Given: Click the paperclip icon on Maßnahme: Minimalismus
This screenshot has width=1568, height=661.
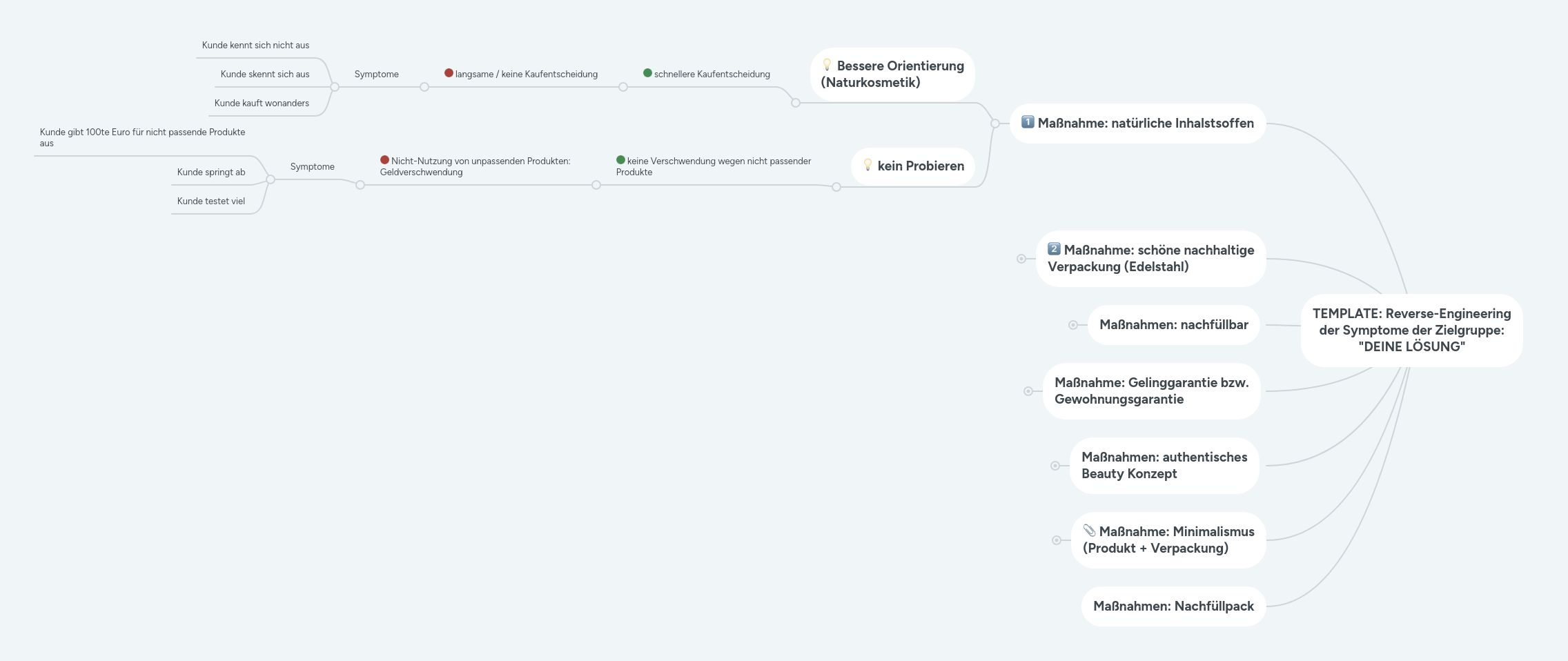Looking at the screenshot, I should point(1090,532).
